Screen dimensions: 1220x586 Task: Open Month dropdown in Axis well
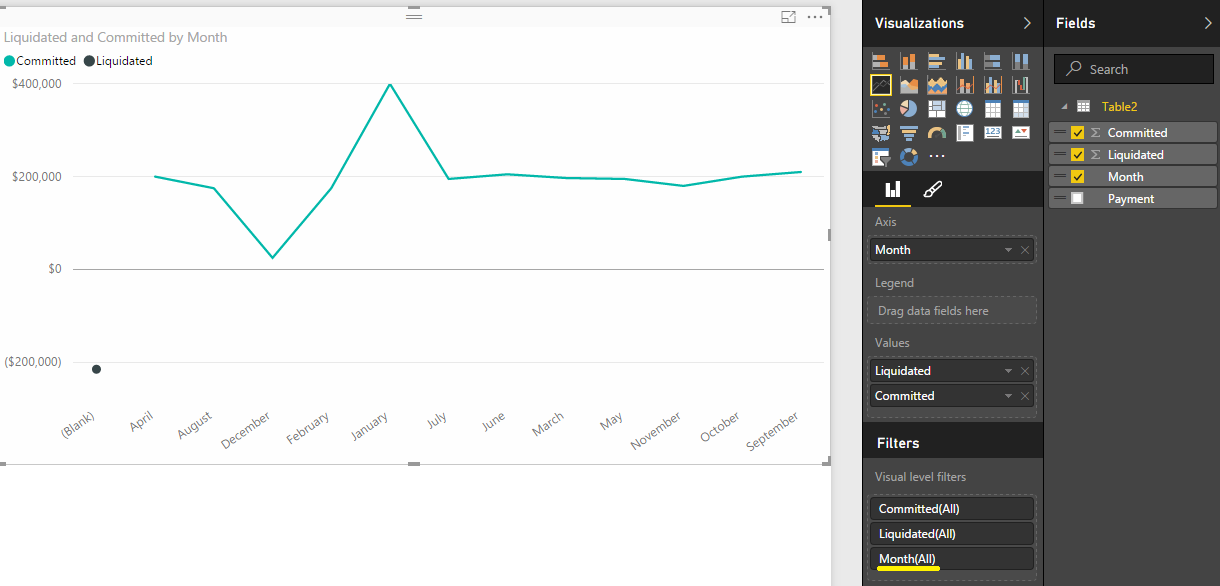tap(1009, 250)
